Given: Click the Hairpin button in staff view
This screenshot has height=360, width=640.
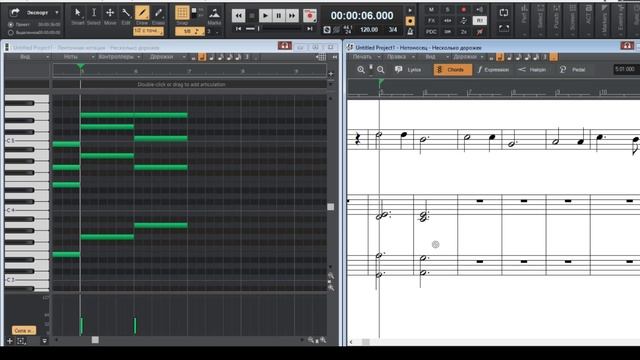Looking at the screenshot, I should [532, 70].
